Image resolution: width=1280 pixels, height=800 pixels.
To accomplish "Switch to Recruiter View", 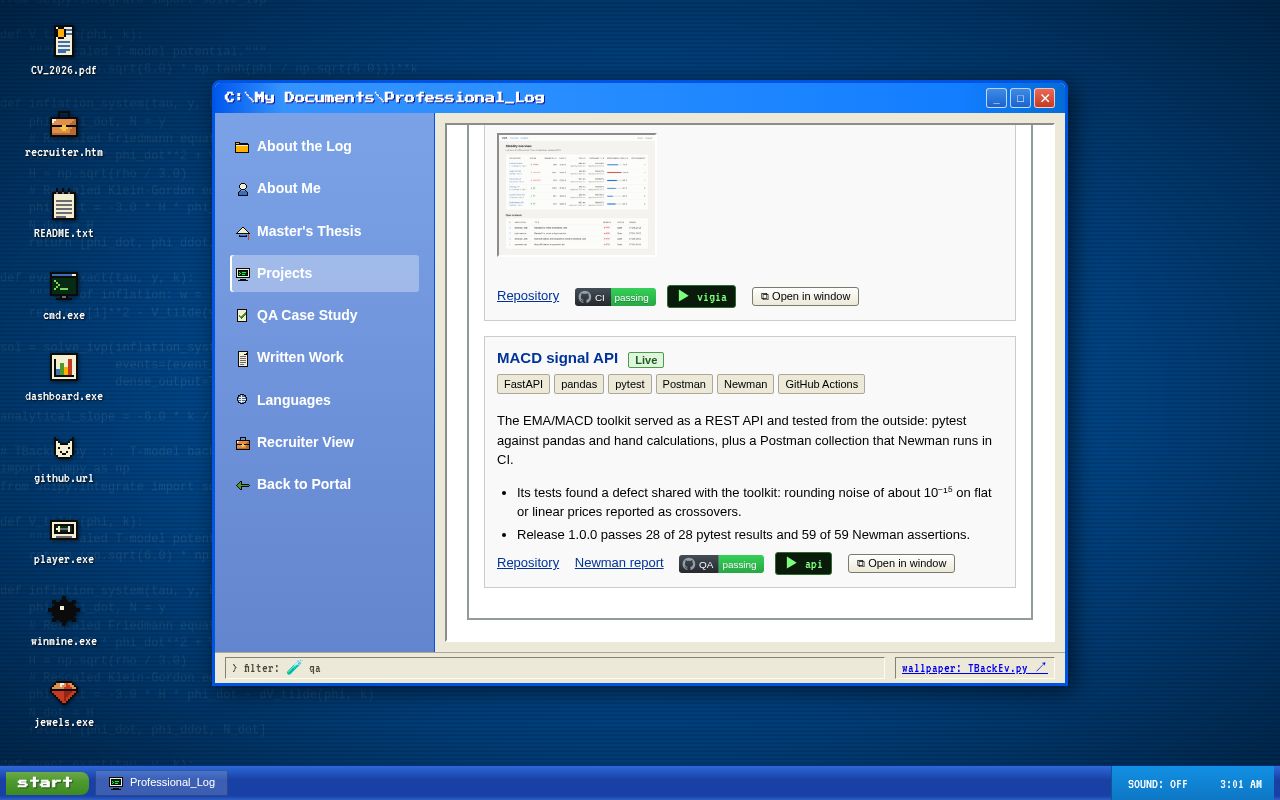I will click(x=324, y=442).
